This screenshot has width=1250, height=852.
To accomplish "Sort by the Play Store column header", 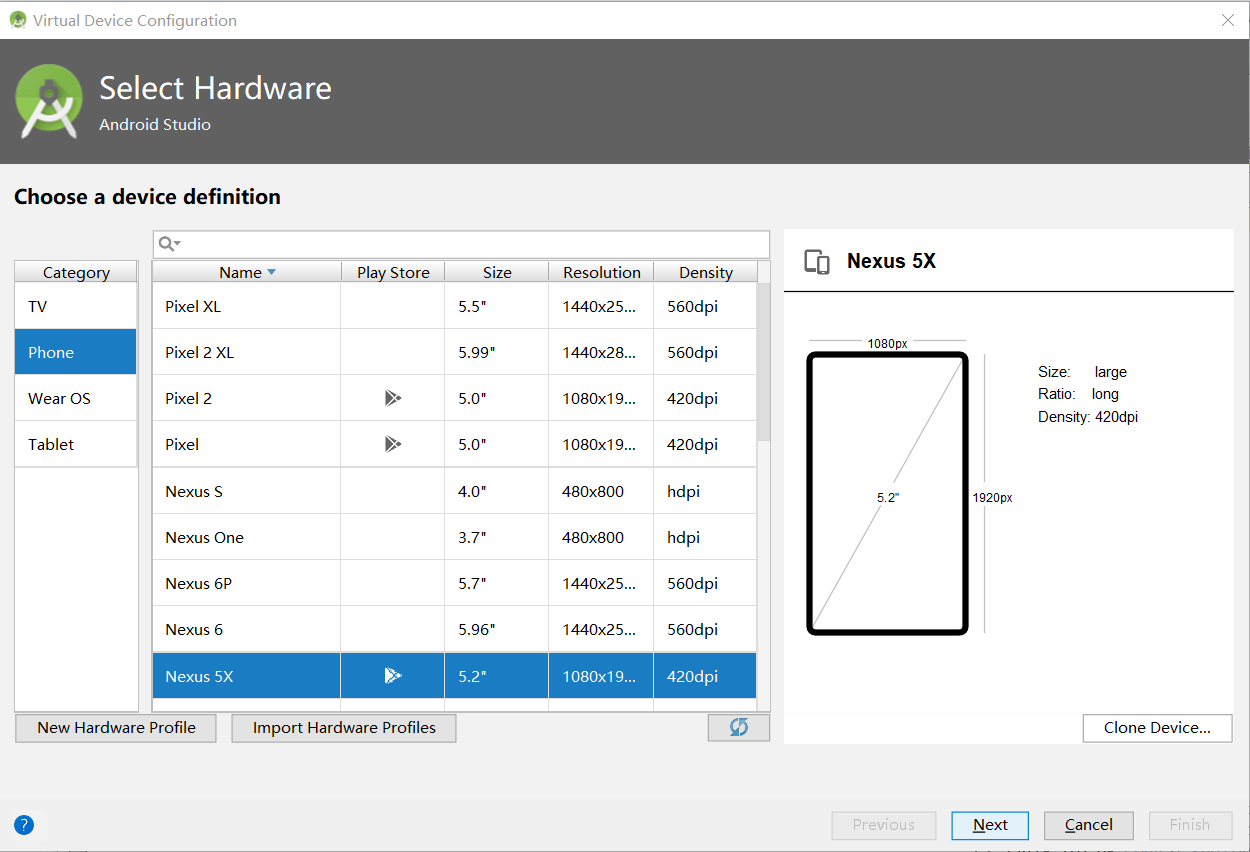I will click(393, 272).
